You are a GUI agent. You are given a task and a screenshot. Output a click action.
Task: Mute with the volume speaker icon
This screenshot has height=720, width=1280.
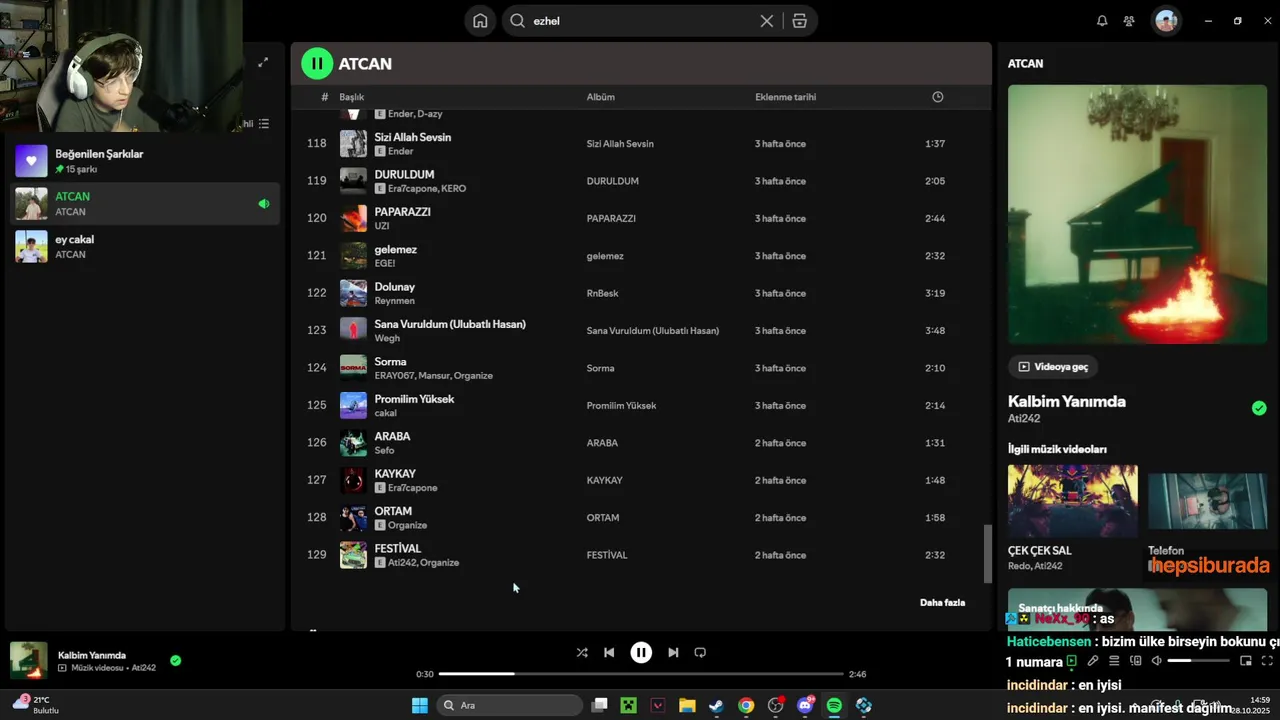point(1156,661)
